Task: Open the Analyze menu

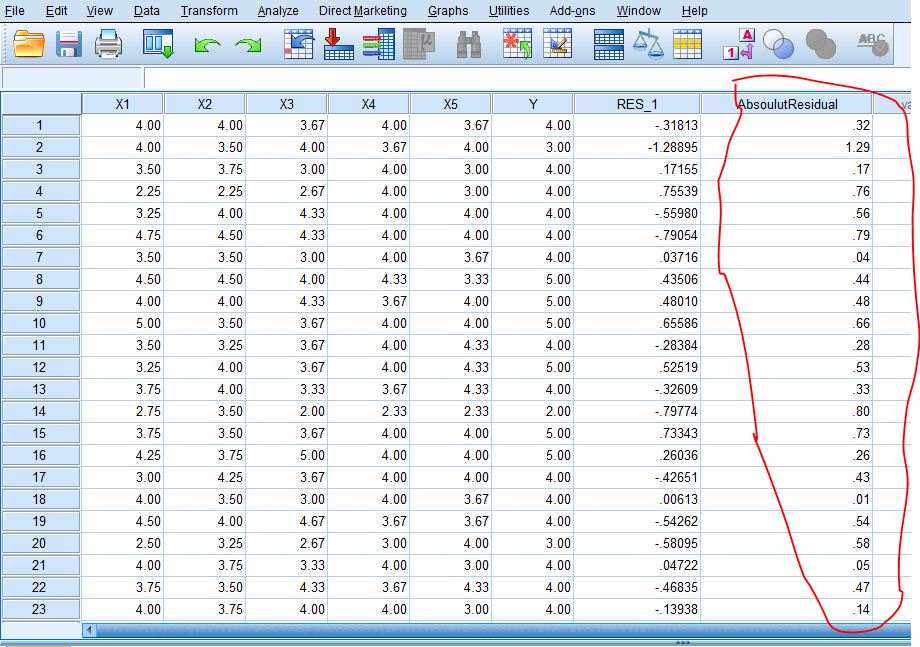Action: (x=278, y=11)
